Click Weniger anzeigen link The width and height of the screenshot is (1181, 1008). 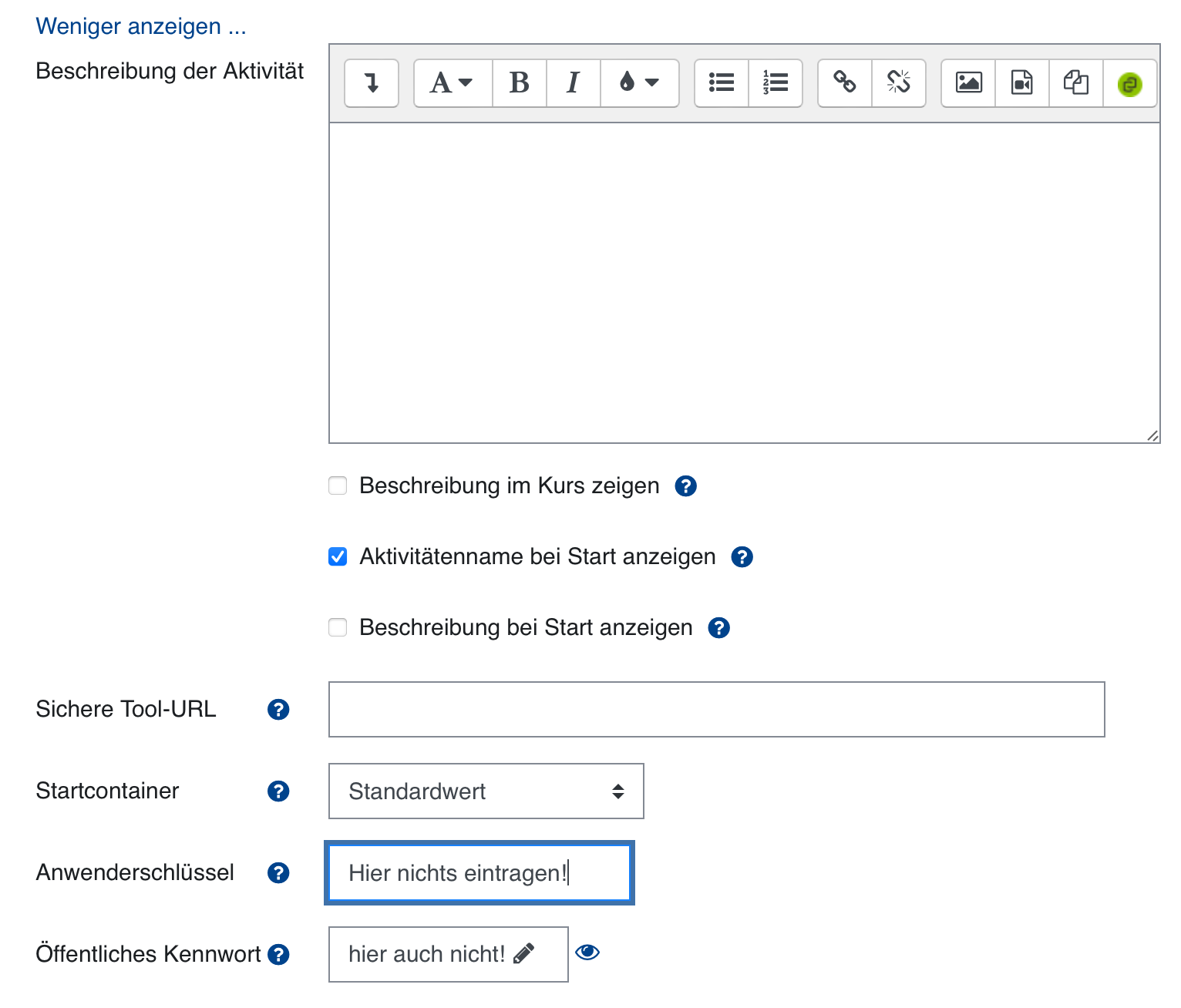[141, 26]
